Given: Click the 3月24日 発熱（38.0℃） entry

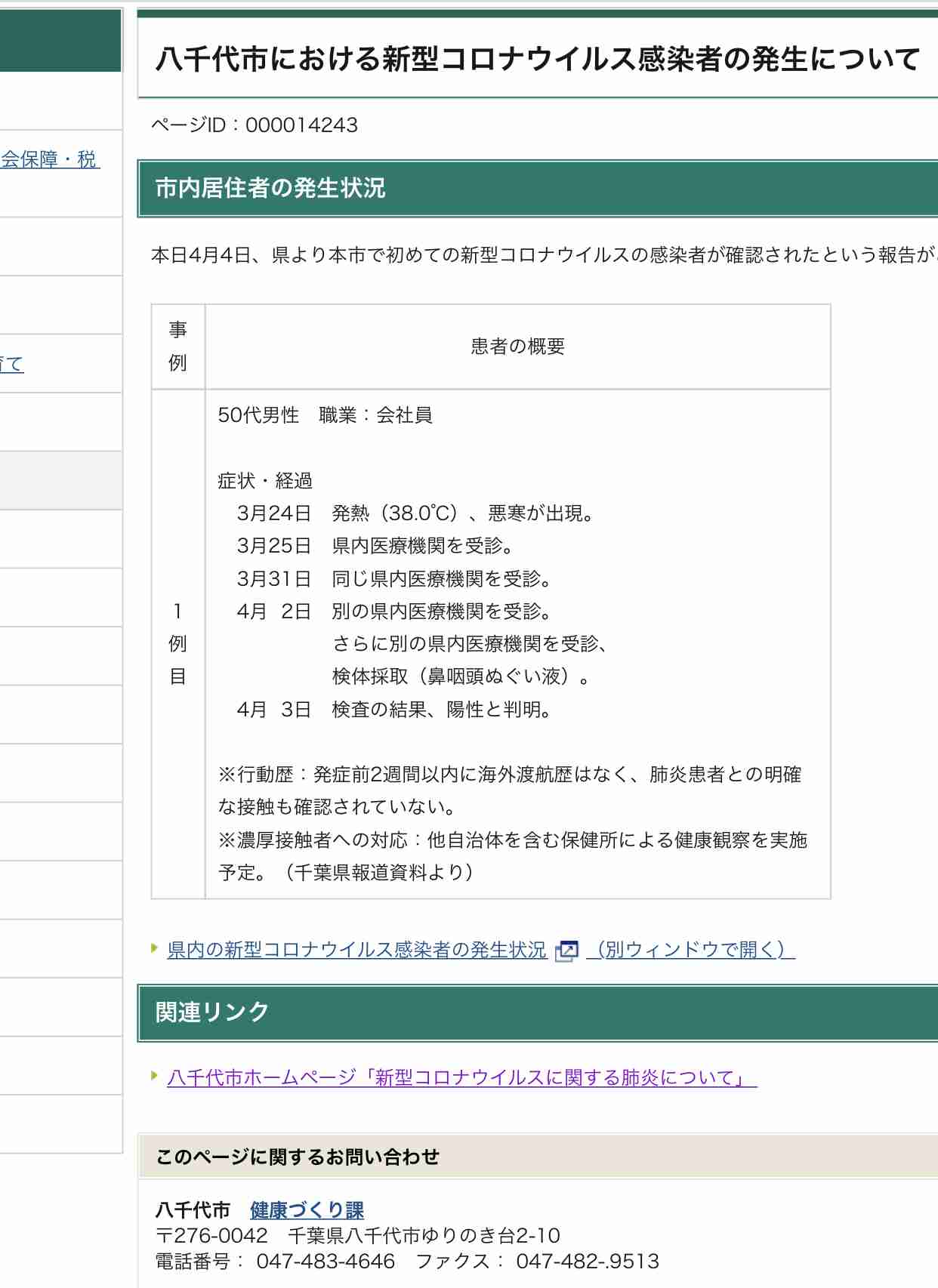Looking at the screenshot, I should 417,513.
